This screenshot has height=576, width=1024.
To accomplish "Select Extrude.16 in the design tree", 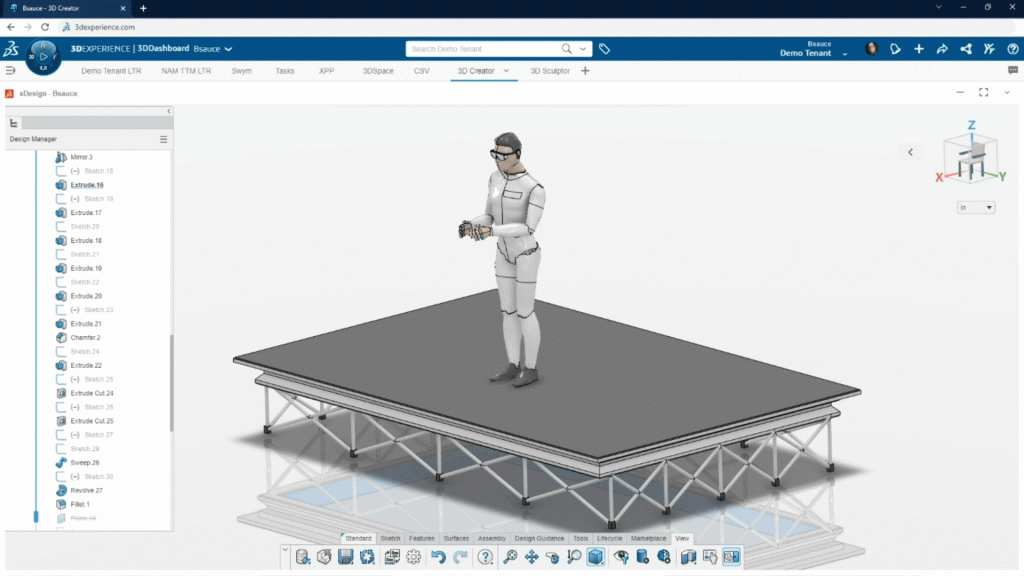I will [x=86, y=185].
